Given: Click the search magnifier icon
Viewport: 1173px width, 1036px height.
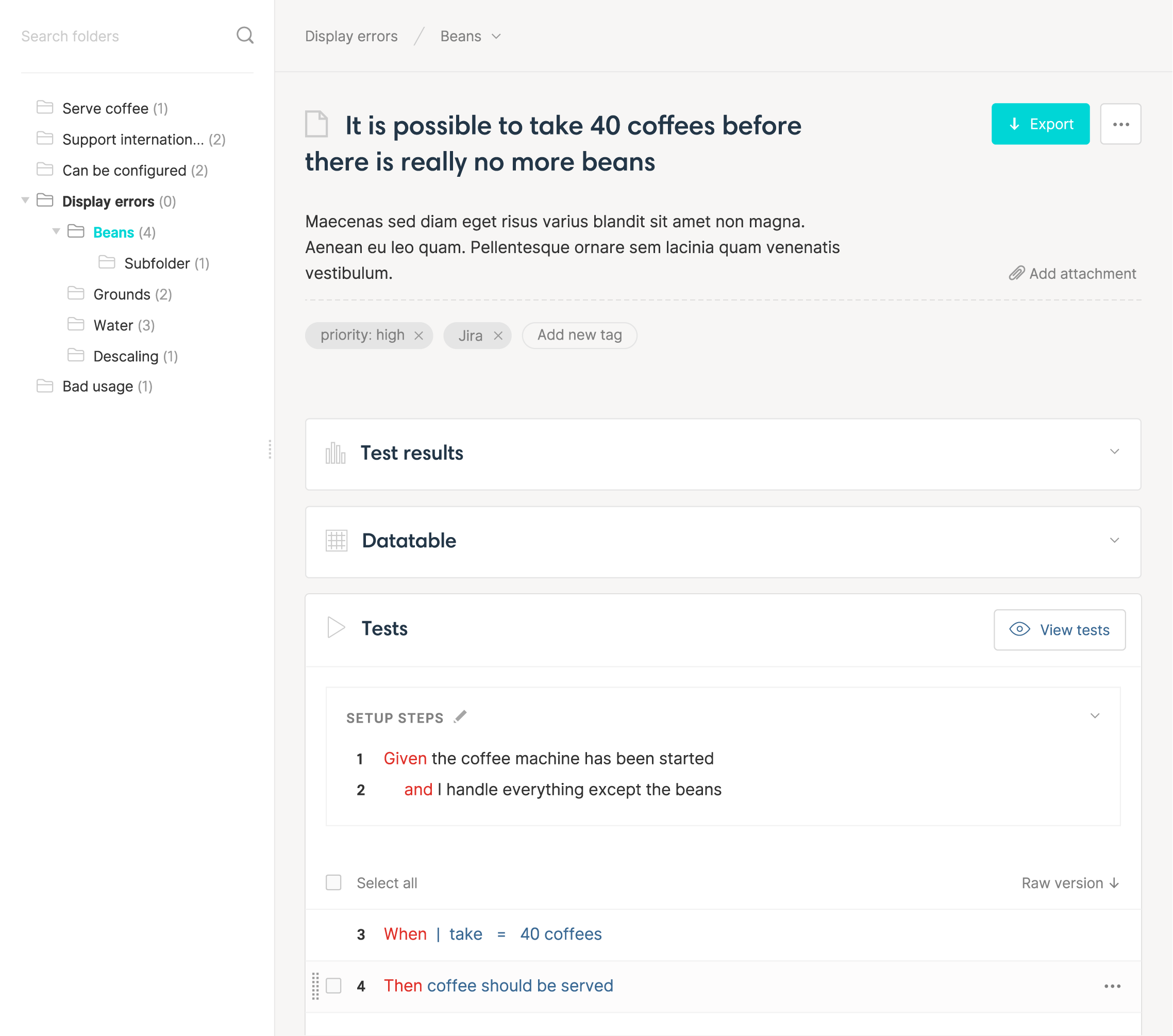Looking at the screenshot, I should pos(245,36).
